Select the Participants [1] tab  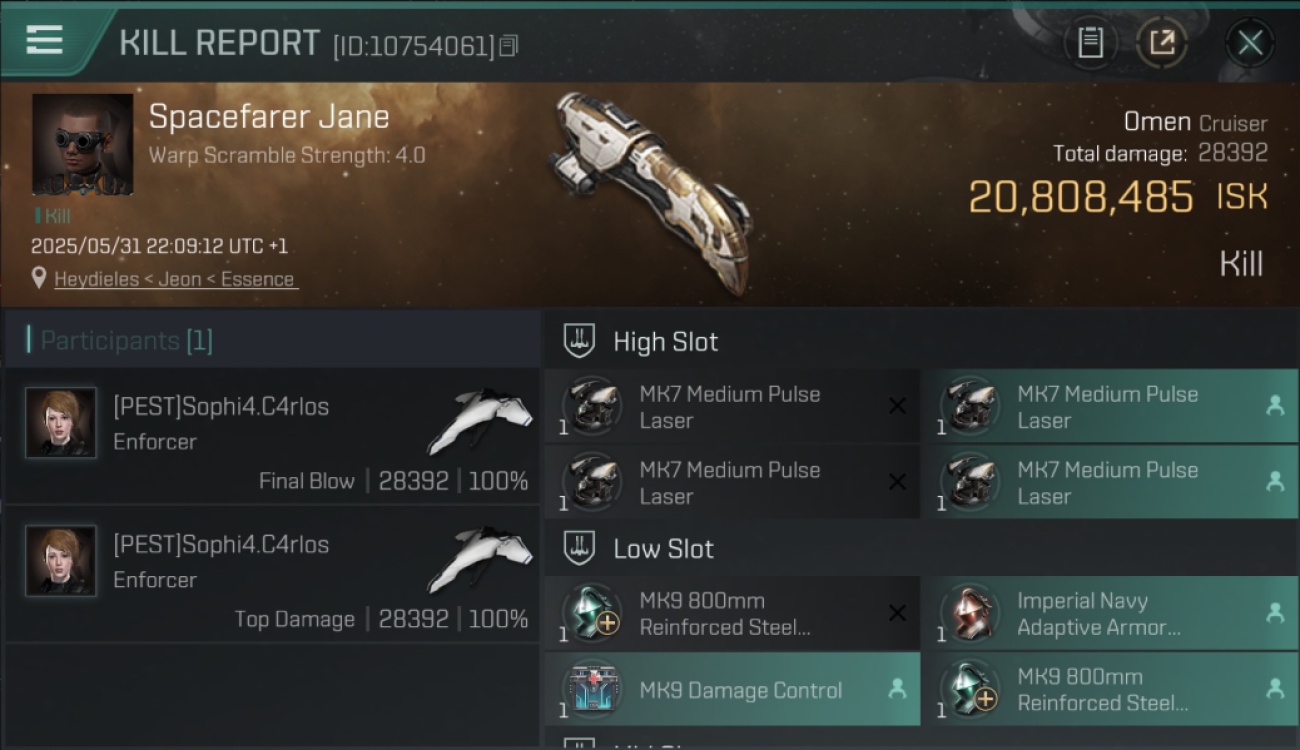[x=120, y=340]
